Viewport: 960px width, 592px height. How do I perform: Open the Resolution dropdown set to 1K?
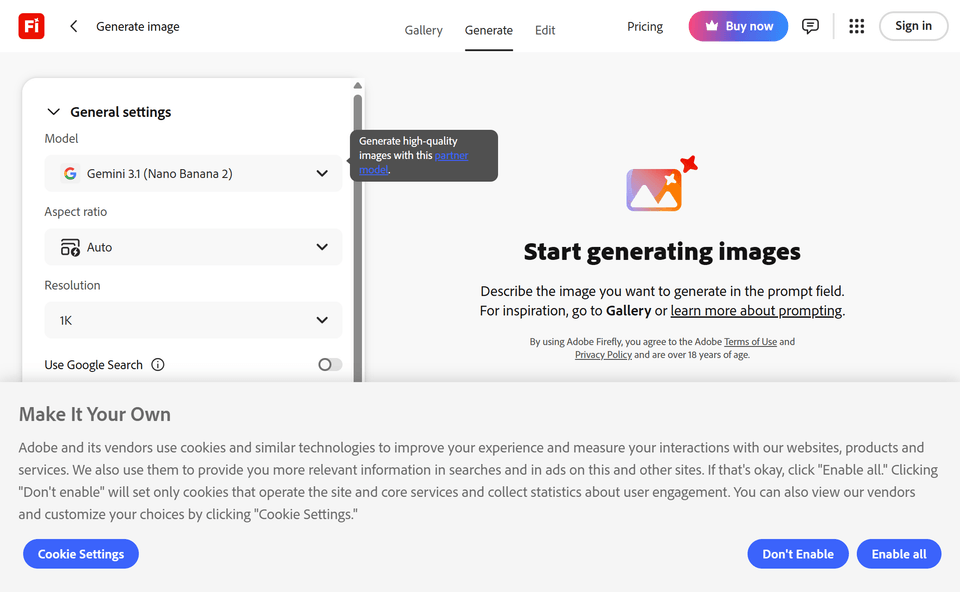pyautogui.click(x=193, y=320)
